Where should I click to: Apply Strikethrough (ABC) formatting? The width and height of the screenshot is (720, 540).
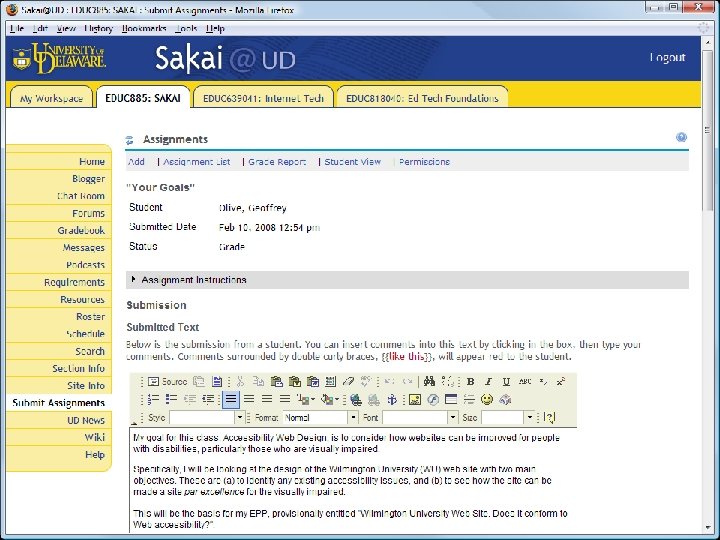(525, 382)
